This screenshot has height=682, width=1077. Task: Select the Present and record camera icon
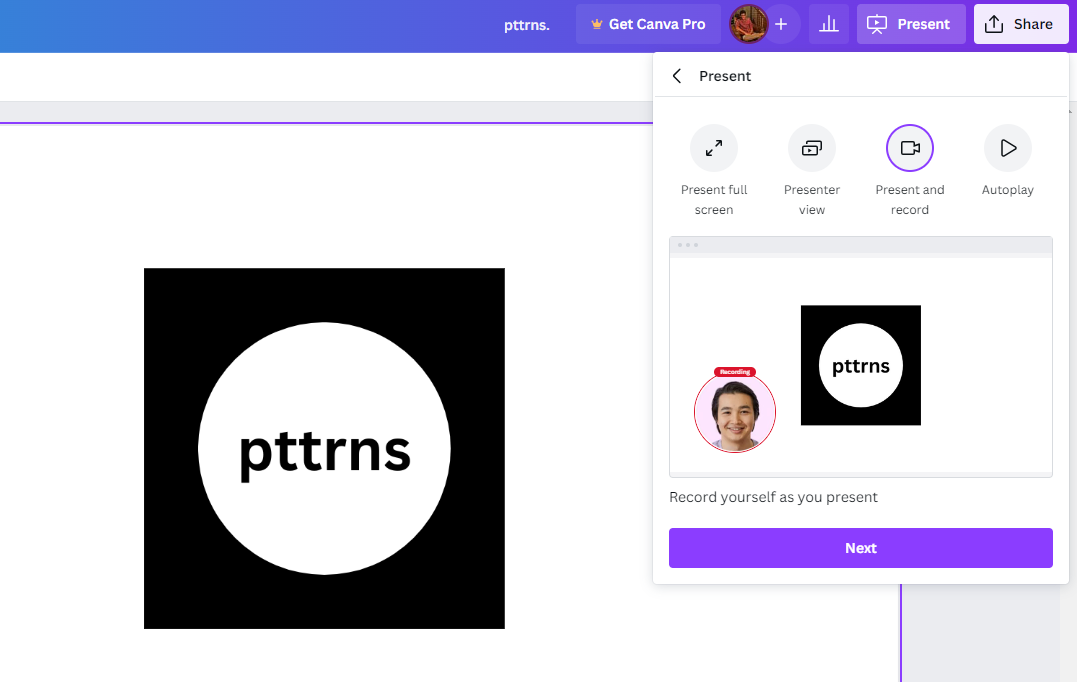click(909, 148)
